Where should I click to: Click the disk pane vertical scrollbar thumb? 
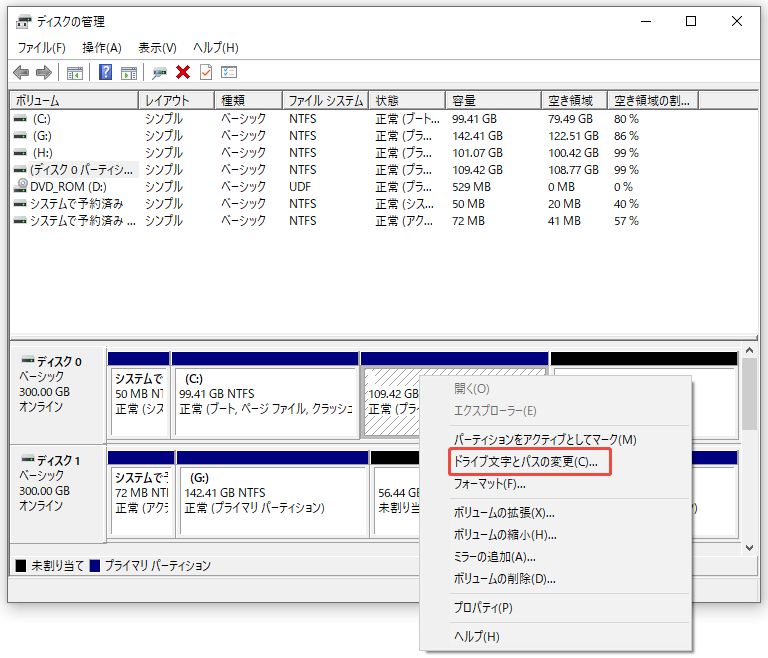[x=749, y=394]
